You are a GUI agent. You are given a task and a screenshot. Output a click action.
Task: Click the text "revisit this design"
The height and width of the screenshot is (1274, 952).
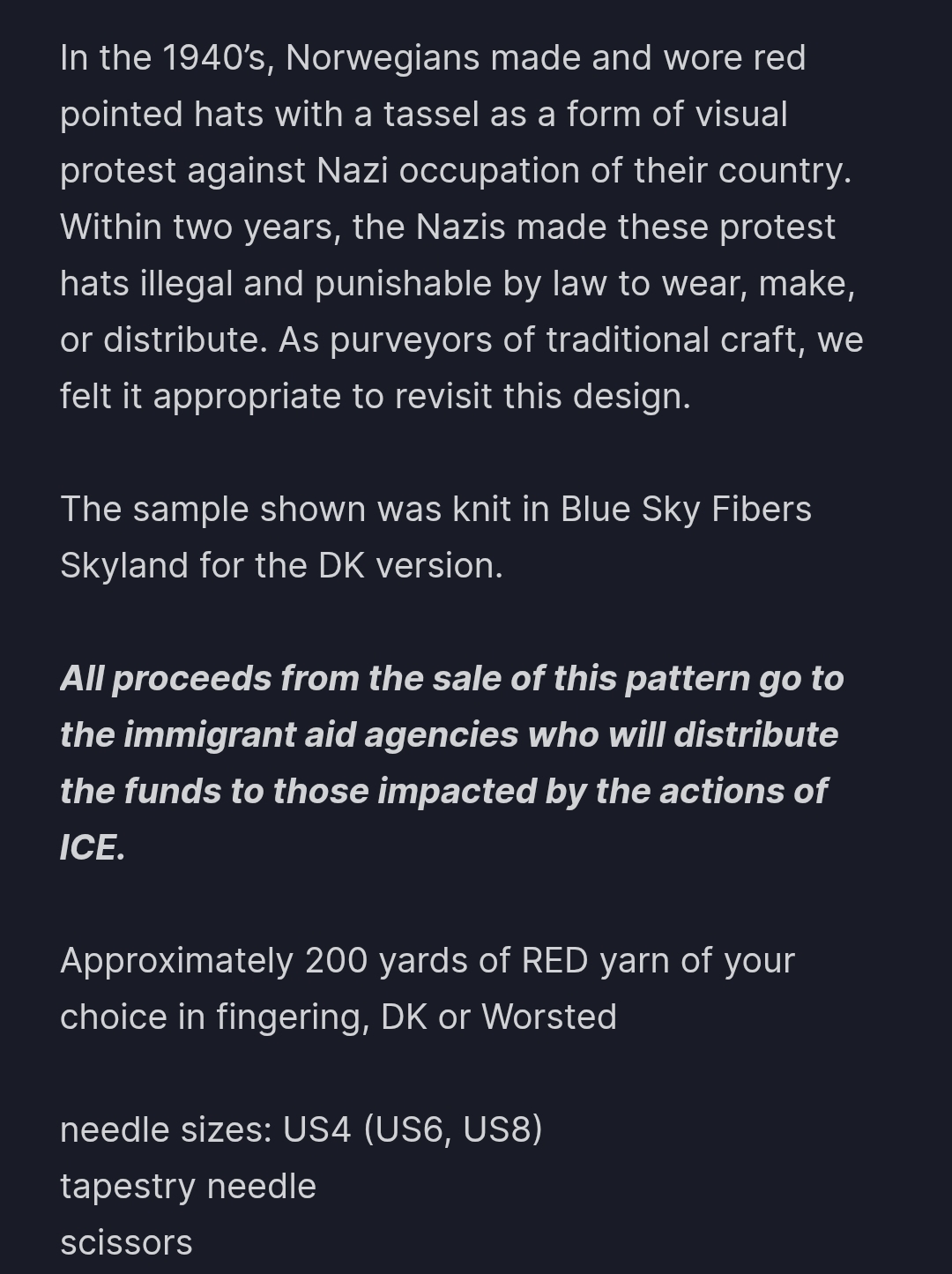541,397
